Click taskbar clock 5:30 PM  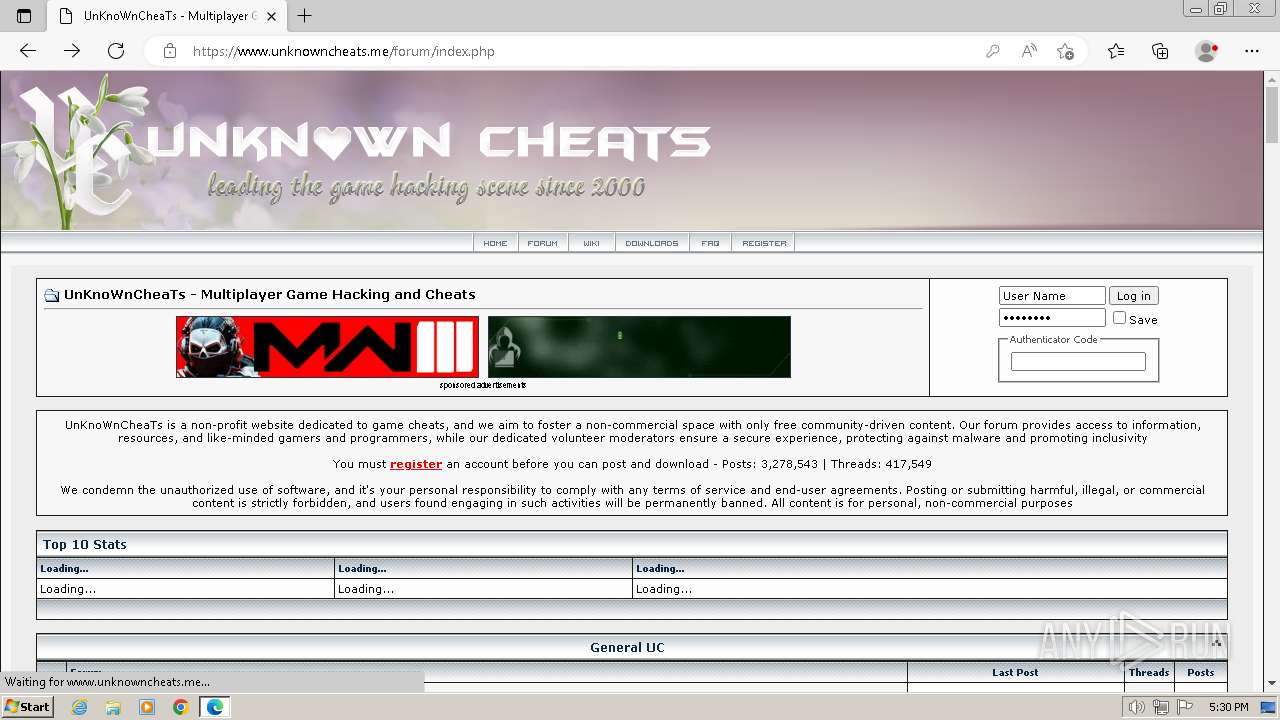[1228, 707]
